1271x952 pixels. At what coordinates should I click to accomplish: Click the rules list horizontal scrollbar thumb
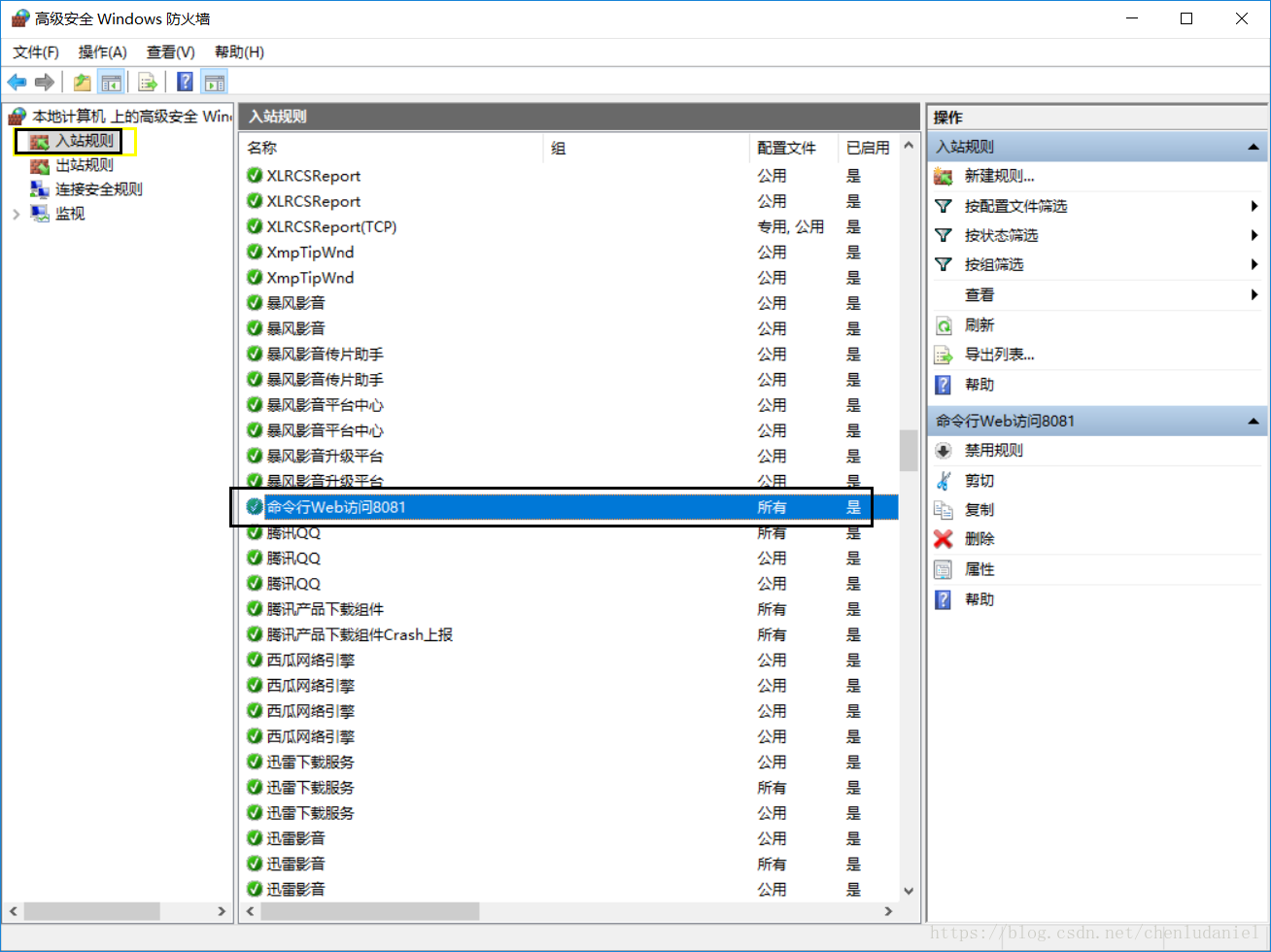pyautogui.click(x=370, y=911)
